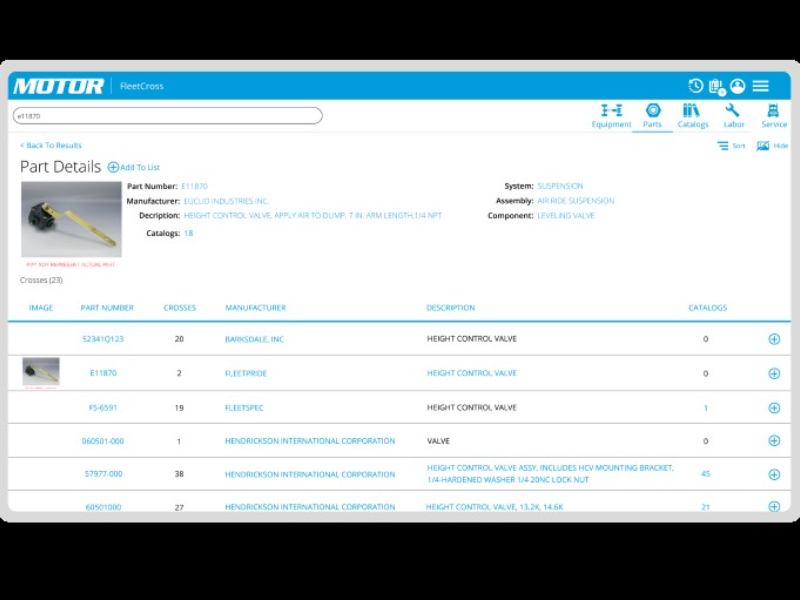
Task: Open the Labor wrench tab
Action: click(x=733, y=116)
